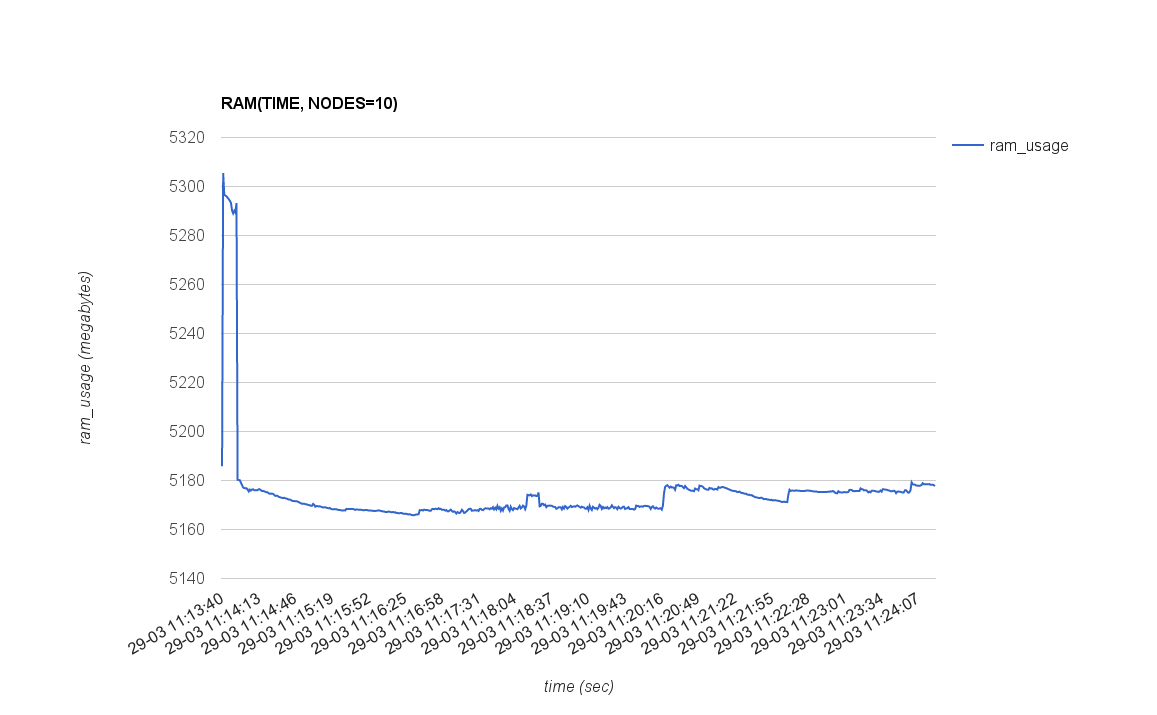
Task: Click the 5260 y-axis tick label
Action: 185,285
